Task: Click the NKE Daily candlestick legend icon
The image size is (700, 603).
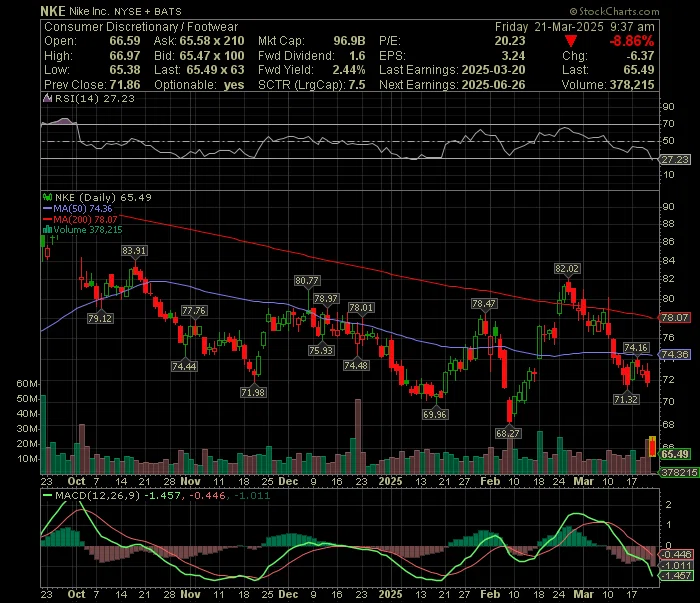Action: (x=47, y=197)
